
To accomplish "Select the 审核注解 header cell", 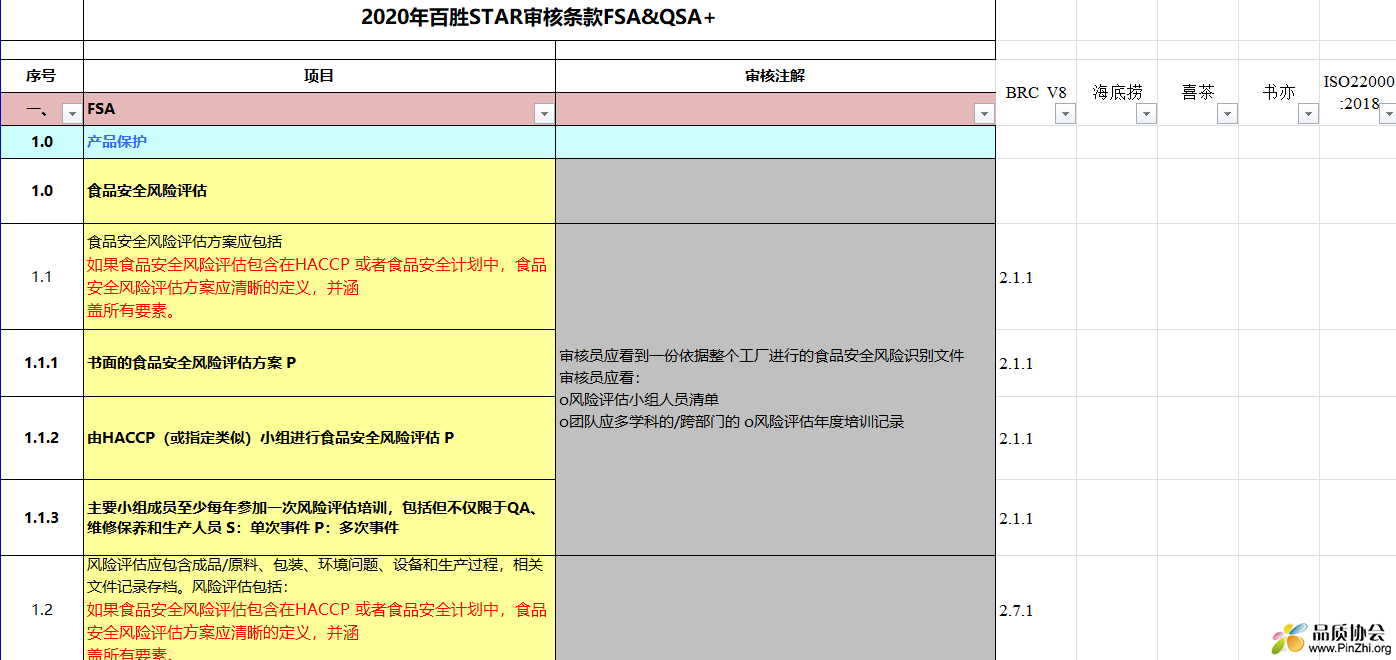I will [775, 76].
